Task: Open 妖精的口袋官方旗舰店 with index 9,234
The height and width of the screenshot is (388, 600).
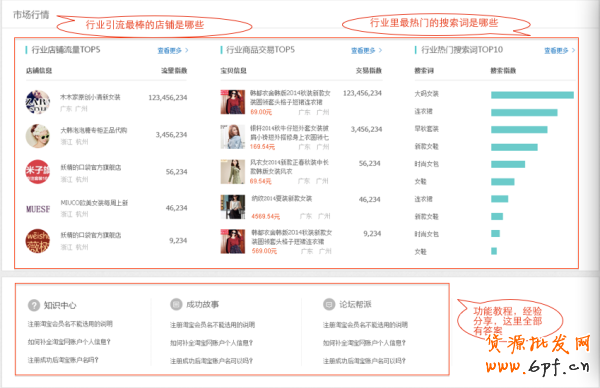Action: coord(91,235)
